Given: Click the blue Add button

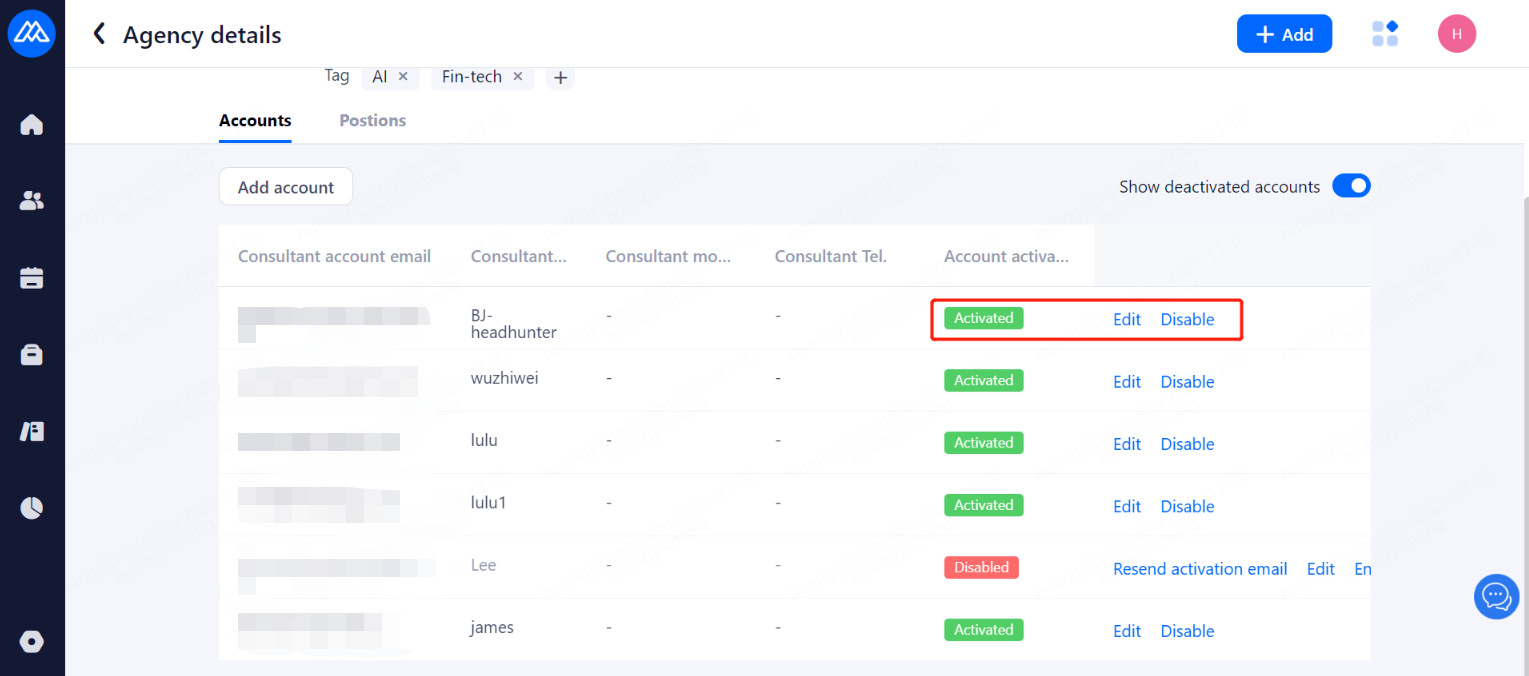Looking at the screenshot, I should point(1284,34).
